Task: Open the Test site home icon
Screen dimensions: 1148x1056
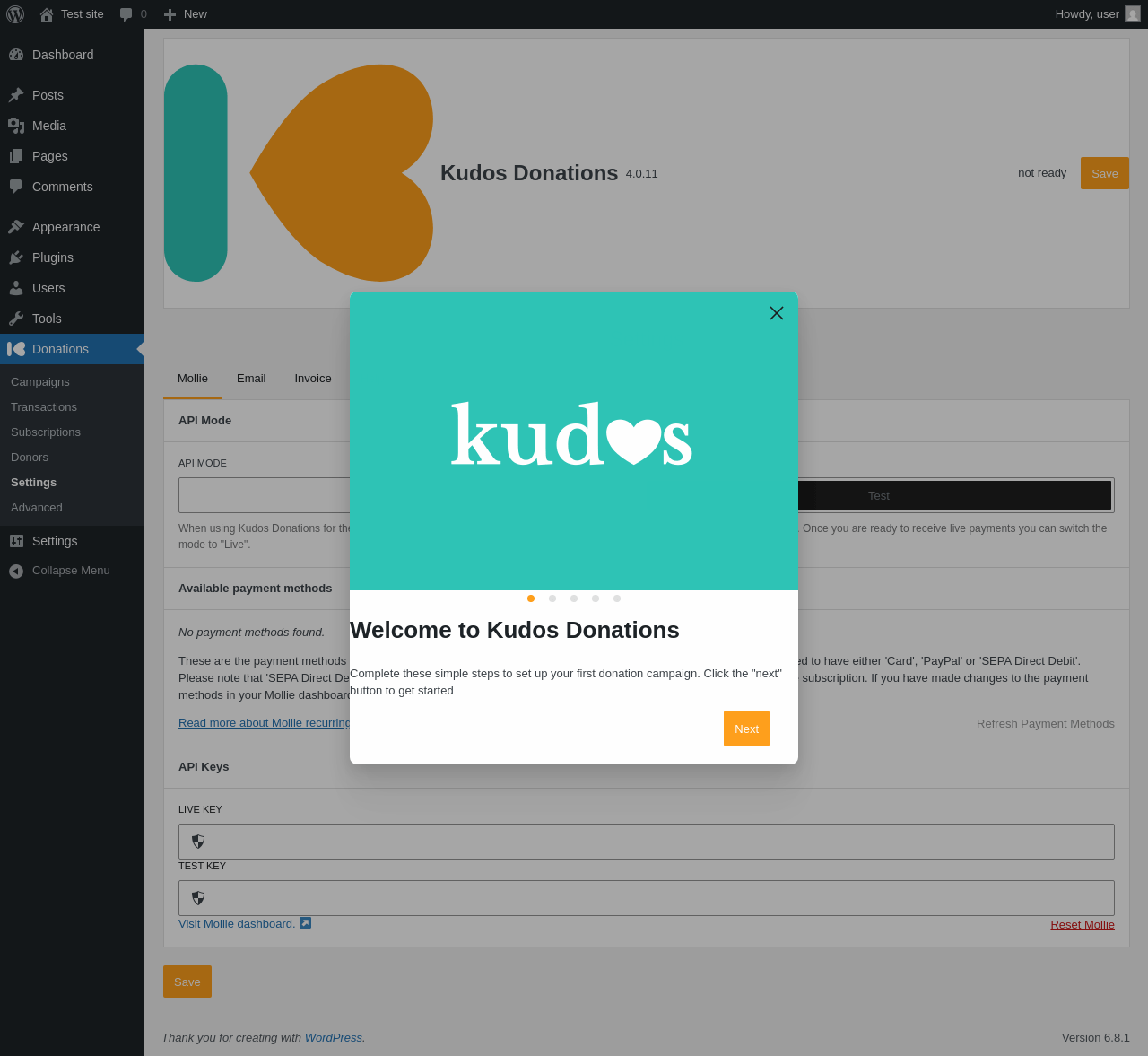Action: [x=47, y=14]
